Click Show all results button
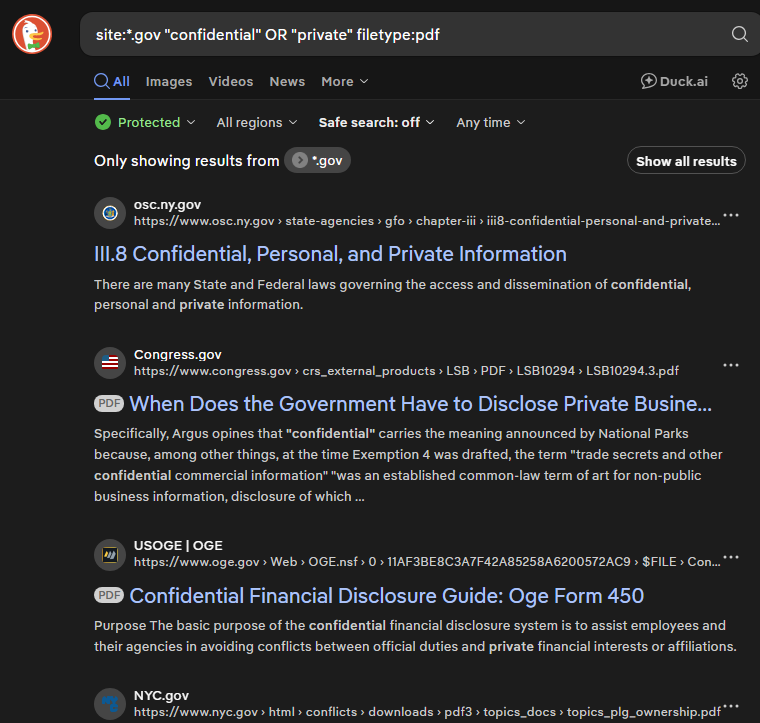Viewport: 760px width, 723px height. [686, 160]
